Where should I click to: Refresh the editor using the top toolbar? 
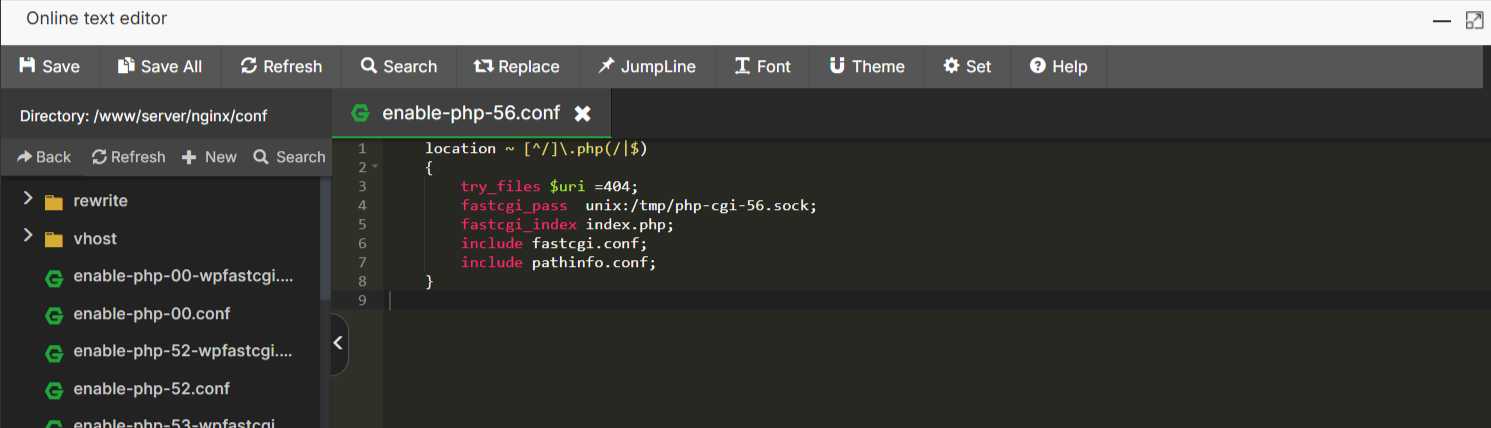281,66
